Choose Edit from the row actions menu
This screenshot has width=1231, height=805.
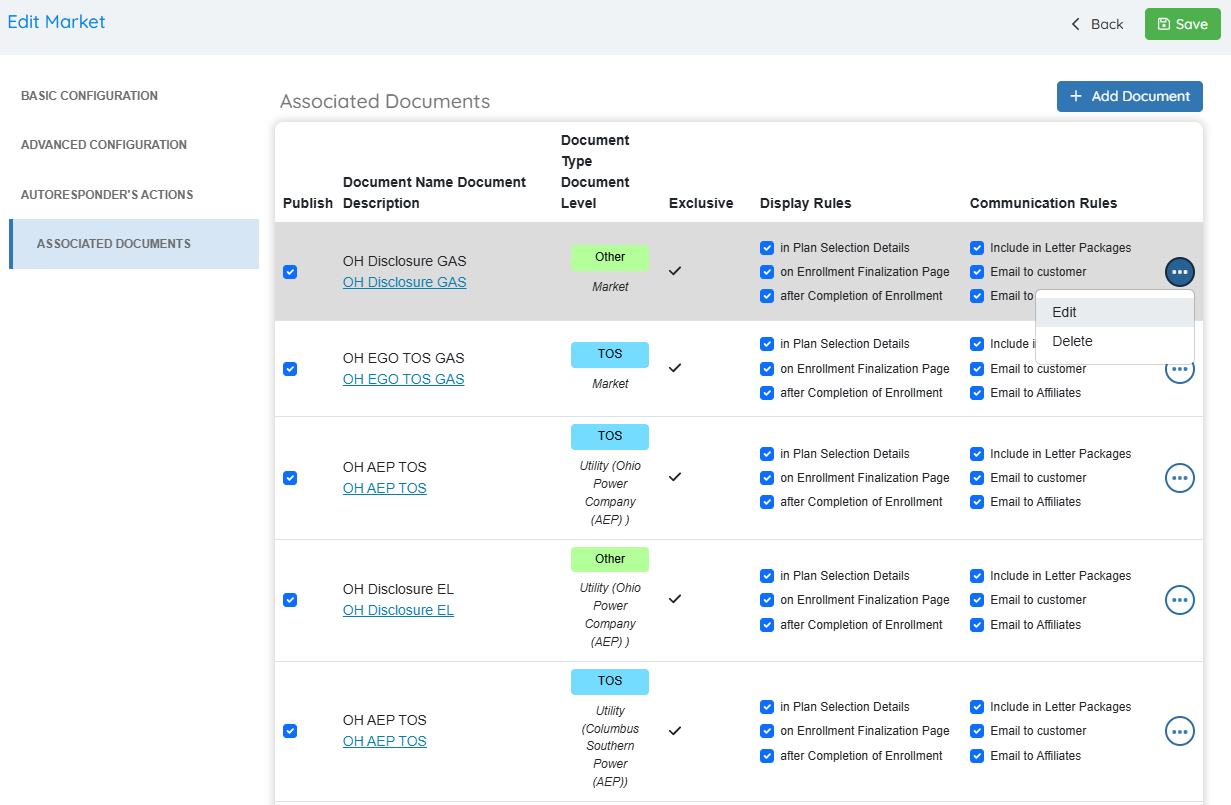tap(1115, 312)
